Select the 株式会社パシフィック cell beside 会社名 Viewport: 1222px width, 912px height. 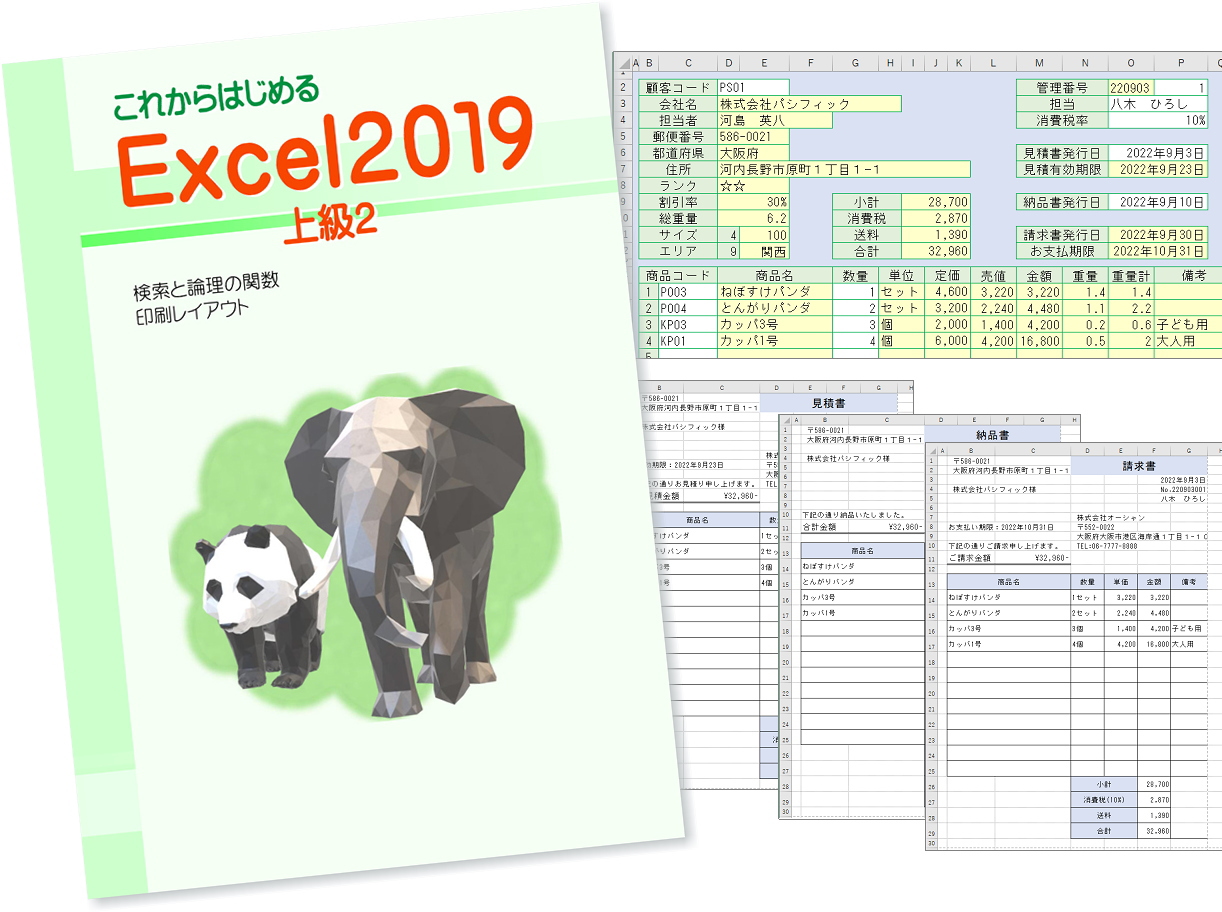tap(809, 104)
